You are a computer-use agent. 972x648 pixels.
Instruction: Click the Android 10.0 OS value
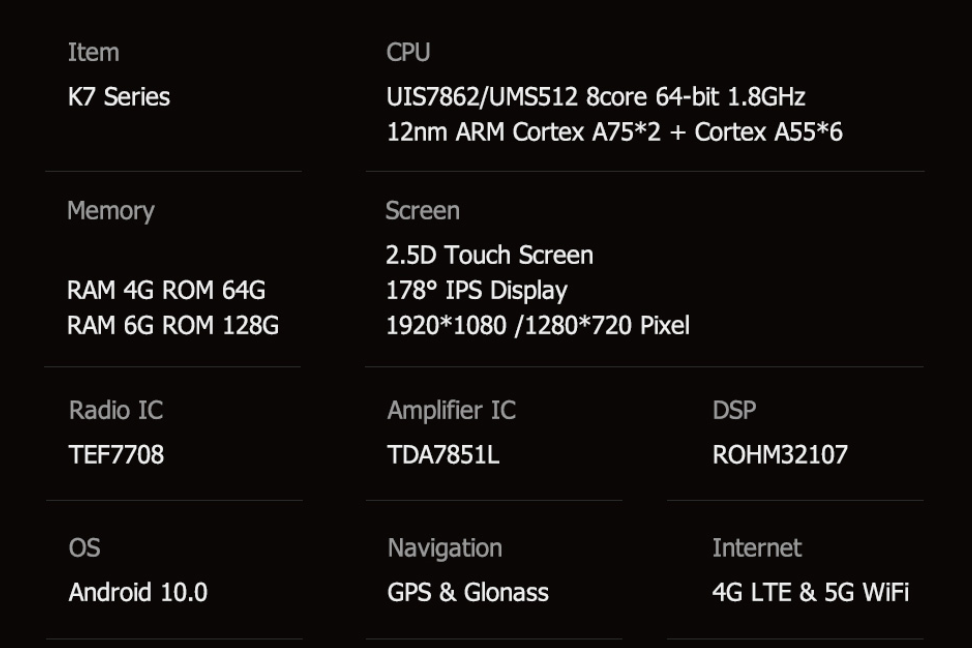[x=138, y=592]
